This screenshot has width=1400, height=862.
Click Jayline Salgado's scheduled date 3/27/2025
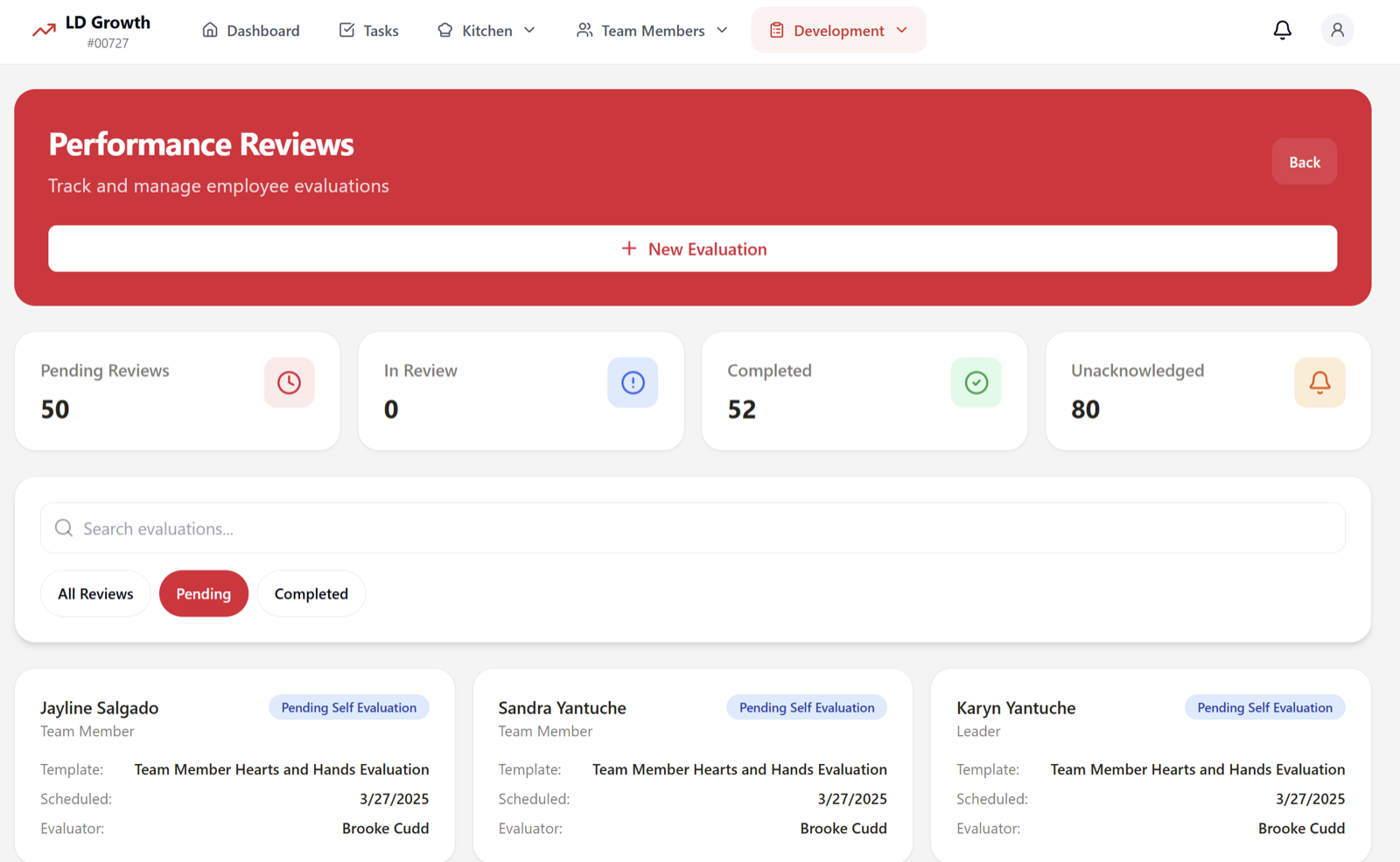[x=394, y=799]
